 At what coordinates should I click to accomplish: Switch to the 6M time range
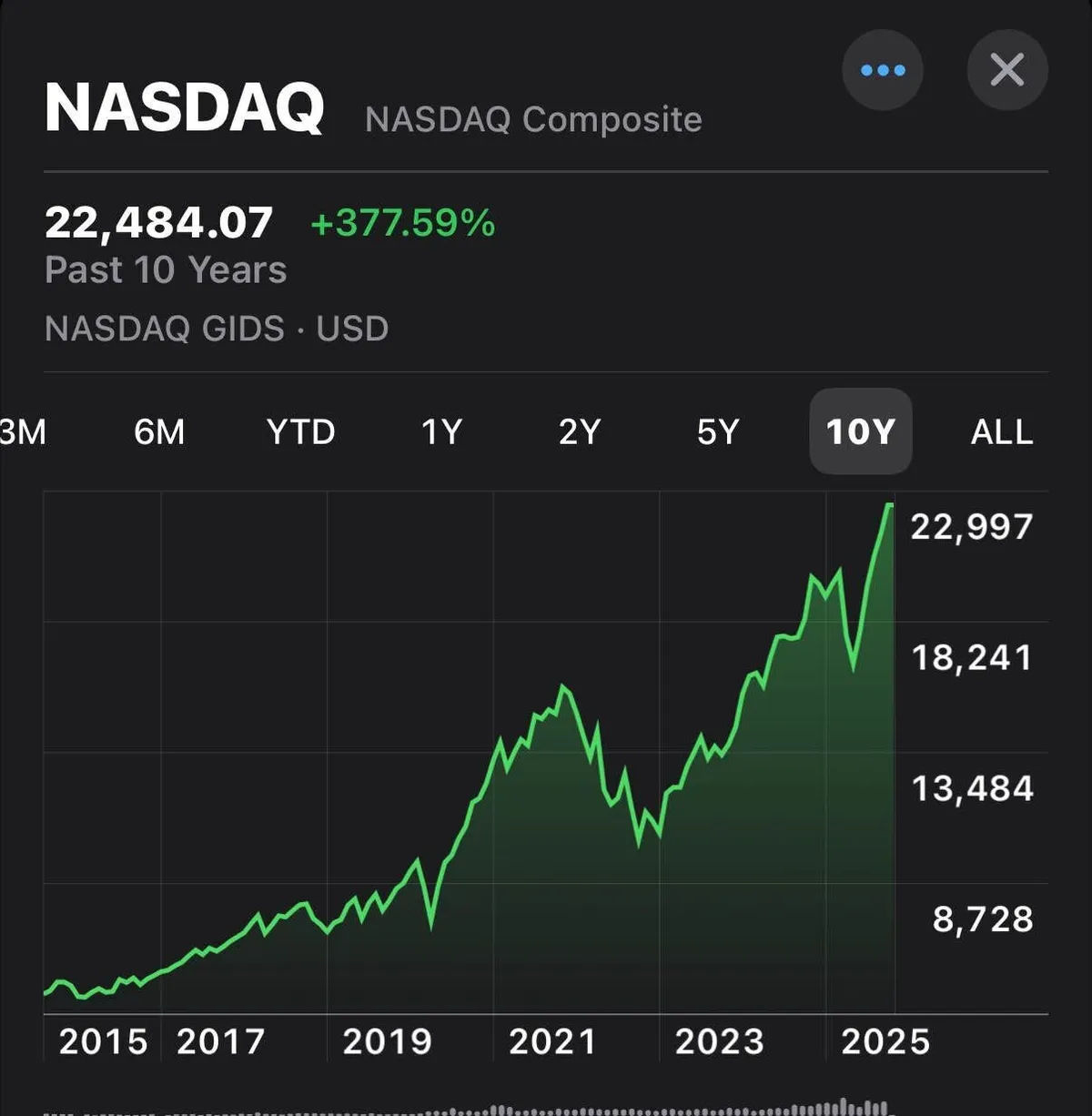[159, 431]
